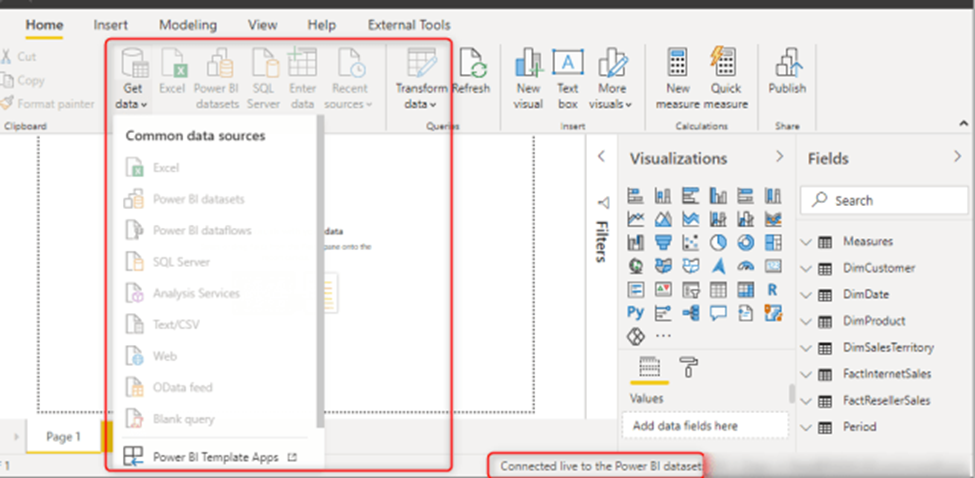Select the Line chart visual
Screen dimensions: 975x478
point(635,219)
